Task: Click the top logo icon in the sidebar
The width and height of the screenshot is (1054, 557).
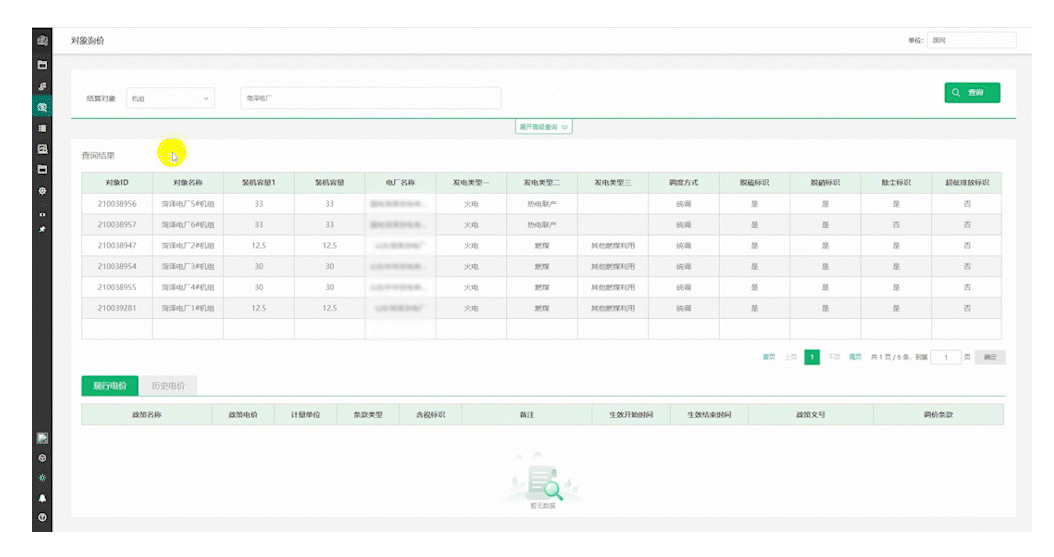Action: pos(42,41)
